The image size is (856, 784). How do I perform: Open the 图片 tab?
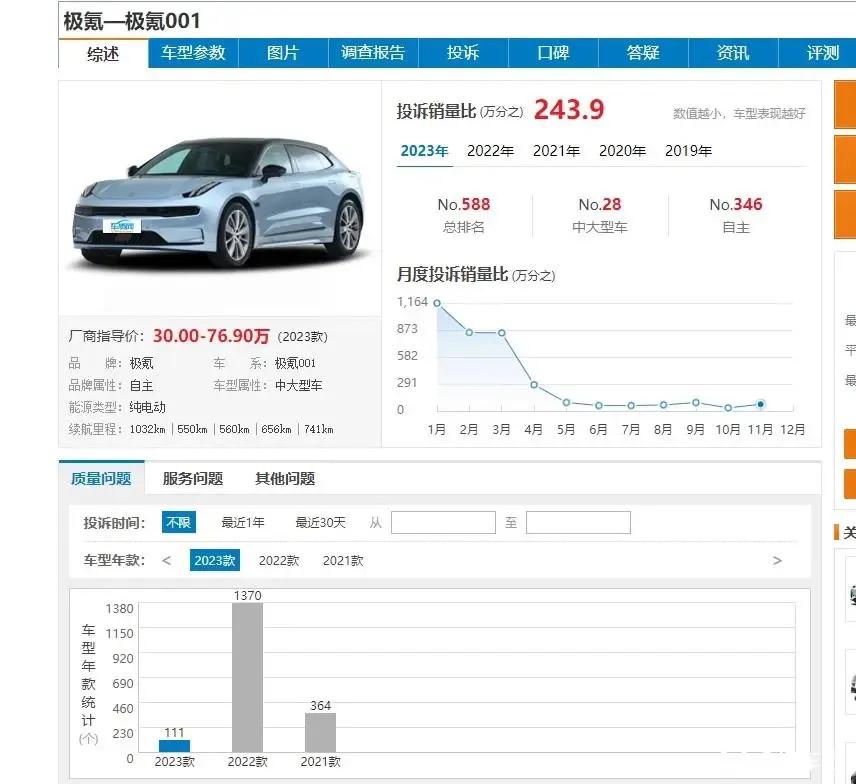(x=283, y=53)
